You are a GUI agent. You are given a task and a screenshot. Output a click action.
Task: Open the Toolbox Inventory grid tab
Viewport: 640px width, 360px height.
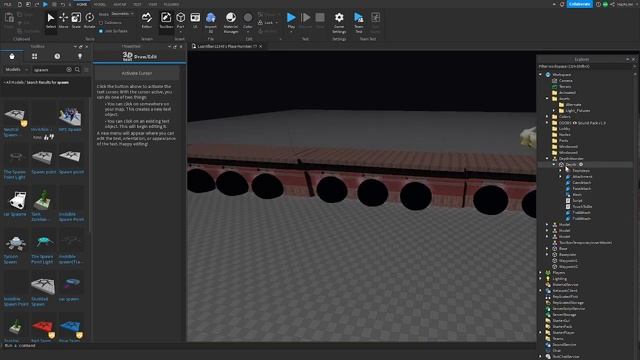34,56
